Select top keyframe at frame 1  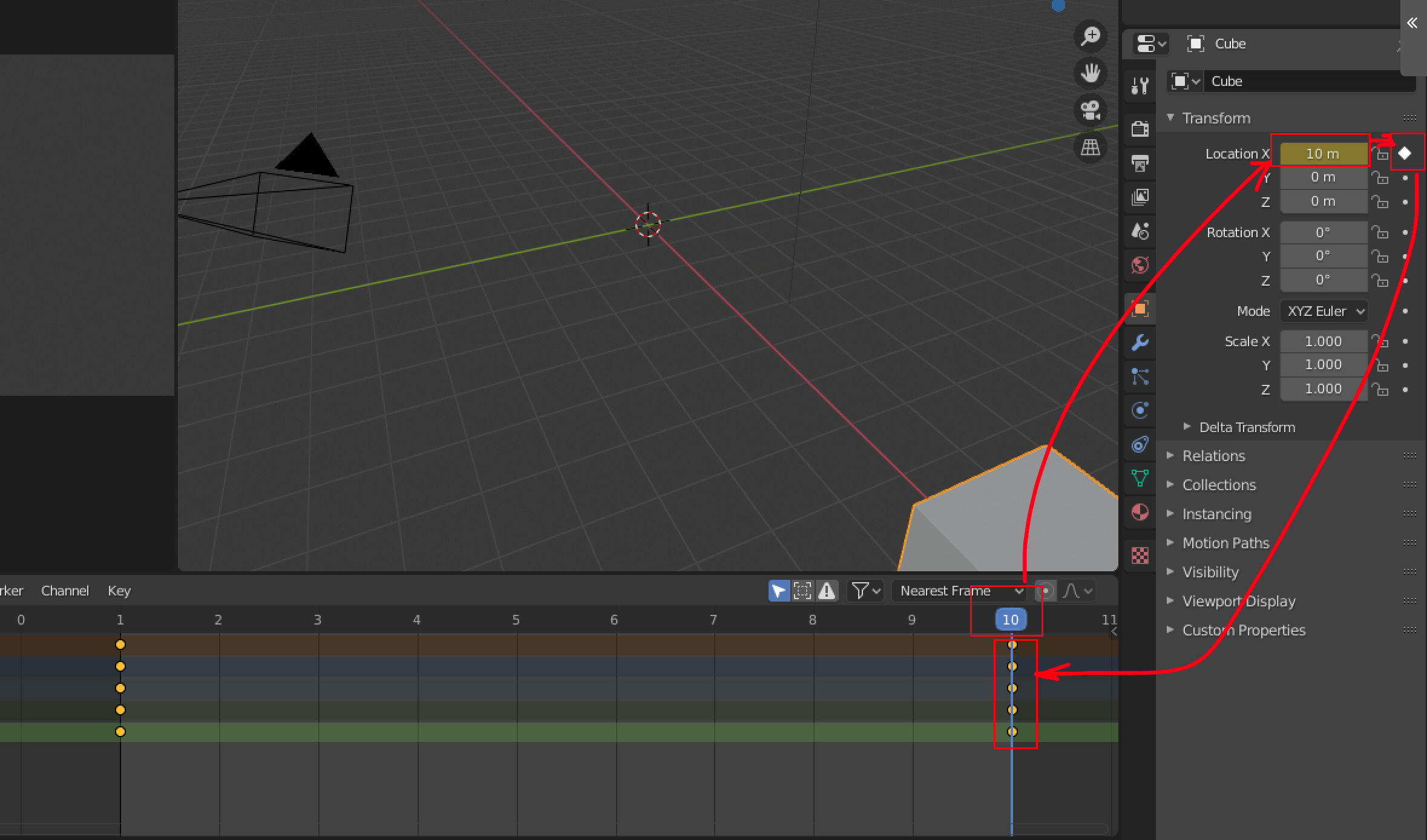[x=120, y=645]
